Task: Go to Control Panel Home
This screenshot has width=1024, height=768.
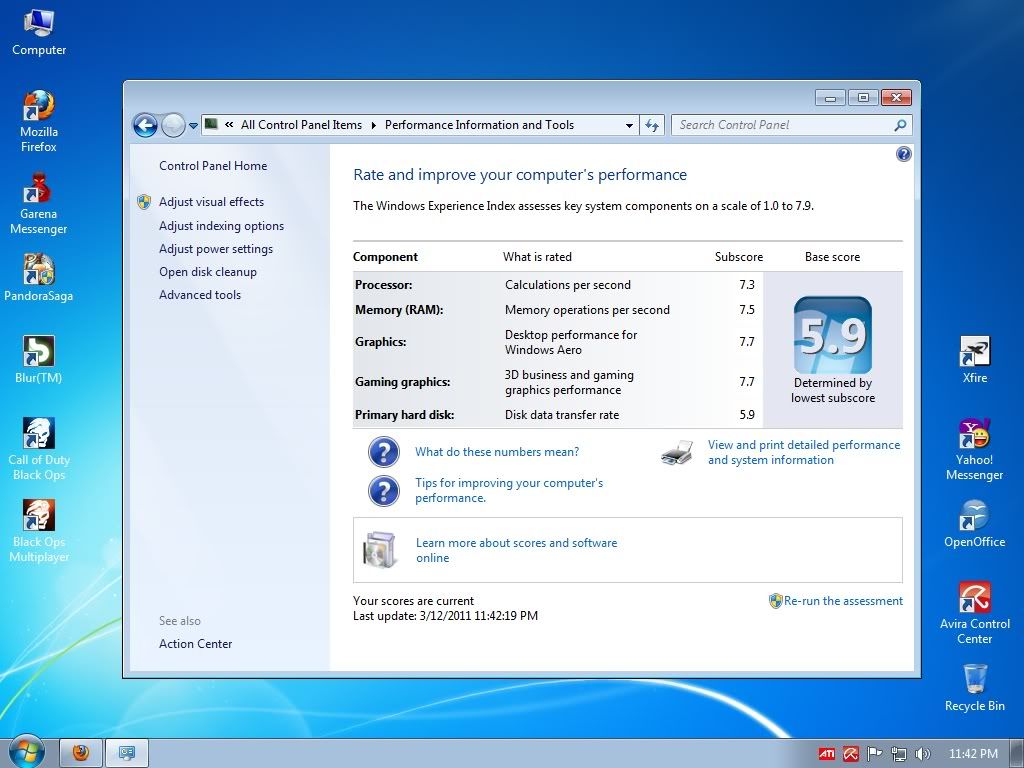Action: 213,166
